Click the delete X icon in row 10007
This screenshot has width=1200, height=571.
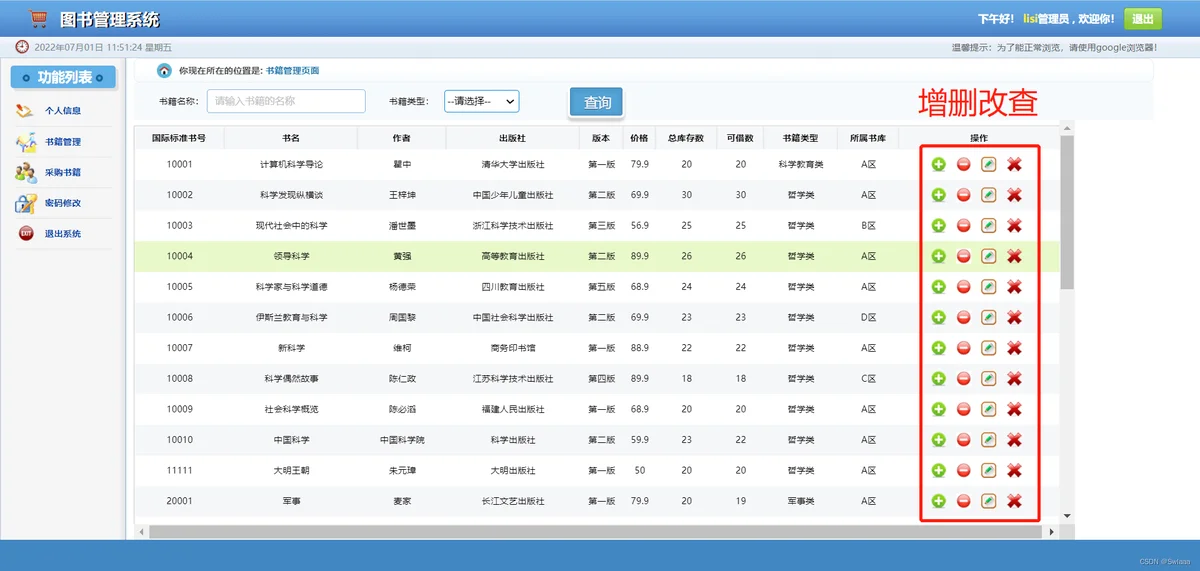pos(1014,348)
